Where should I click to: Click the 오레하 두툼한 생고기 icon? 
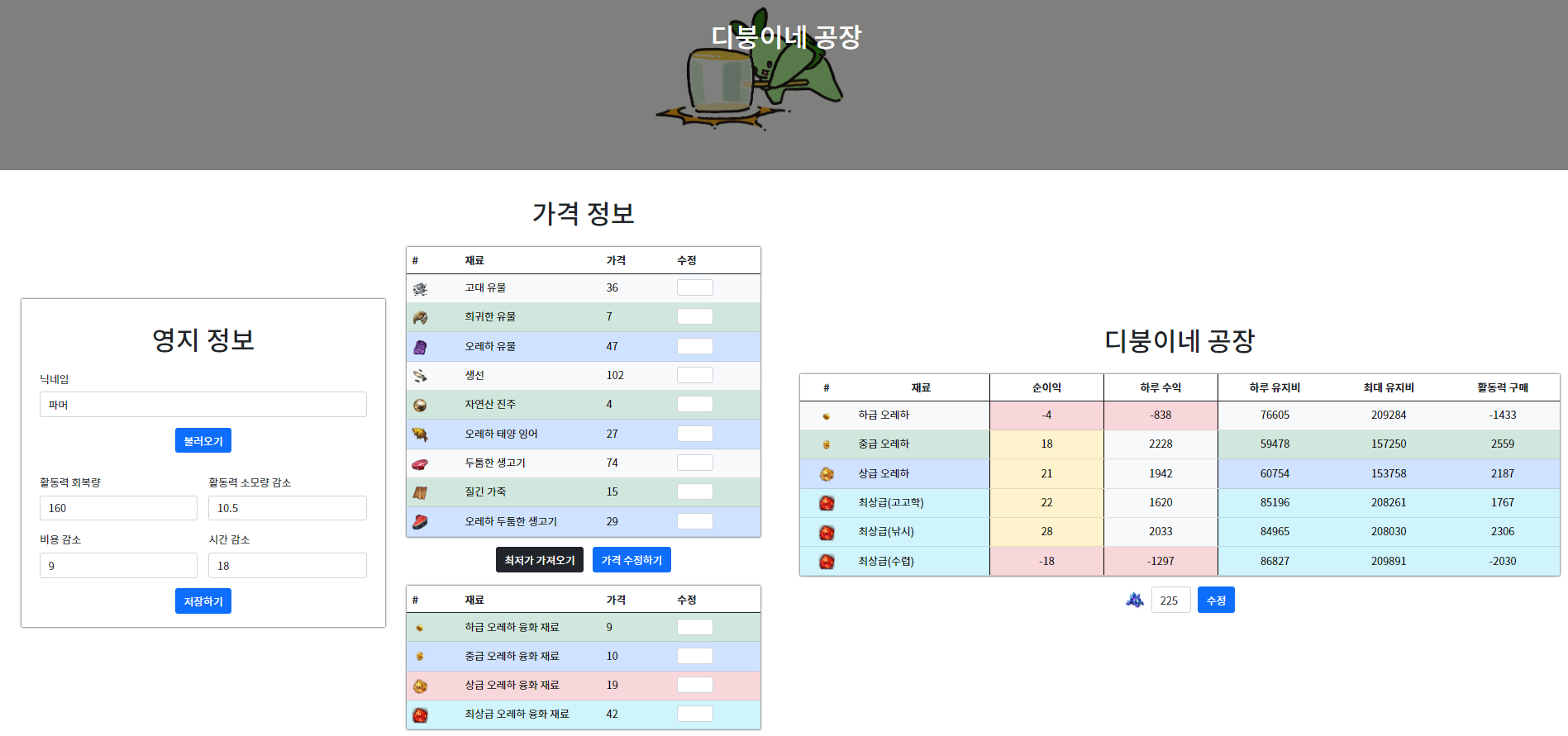pyautogui.click(x=420, y=522)
